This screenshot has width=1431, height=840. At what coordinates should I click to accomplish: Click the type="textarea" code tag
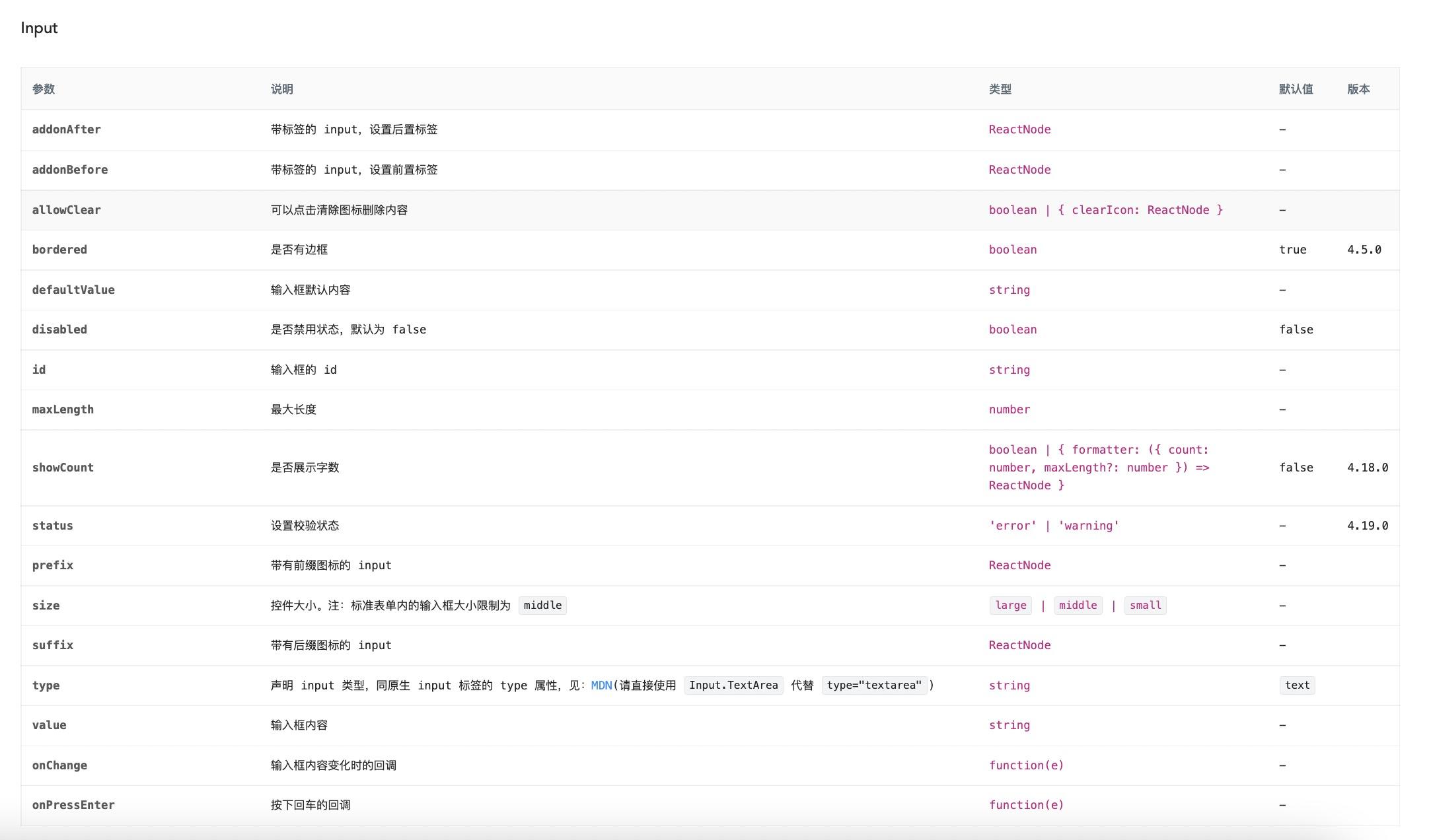(x=873, y=685)
